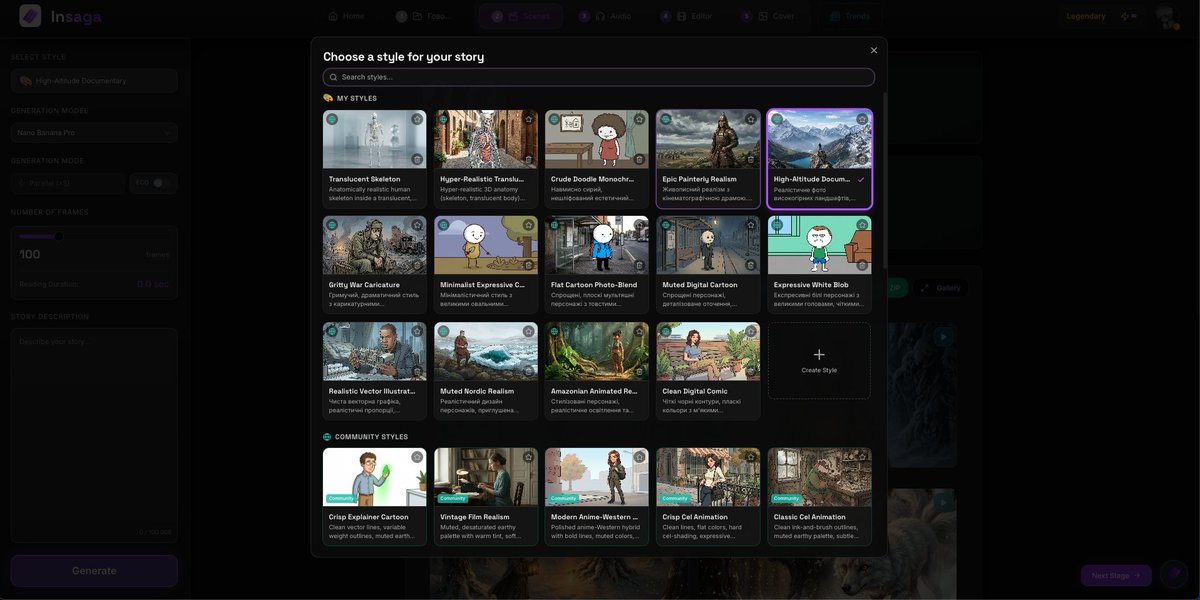Click the plus icon to Create Style
The width and height of the screenshot is (1200, 600).
819,355
